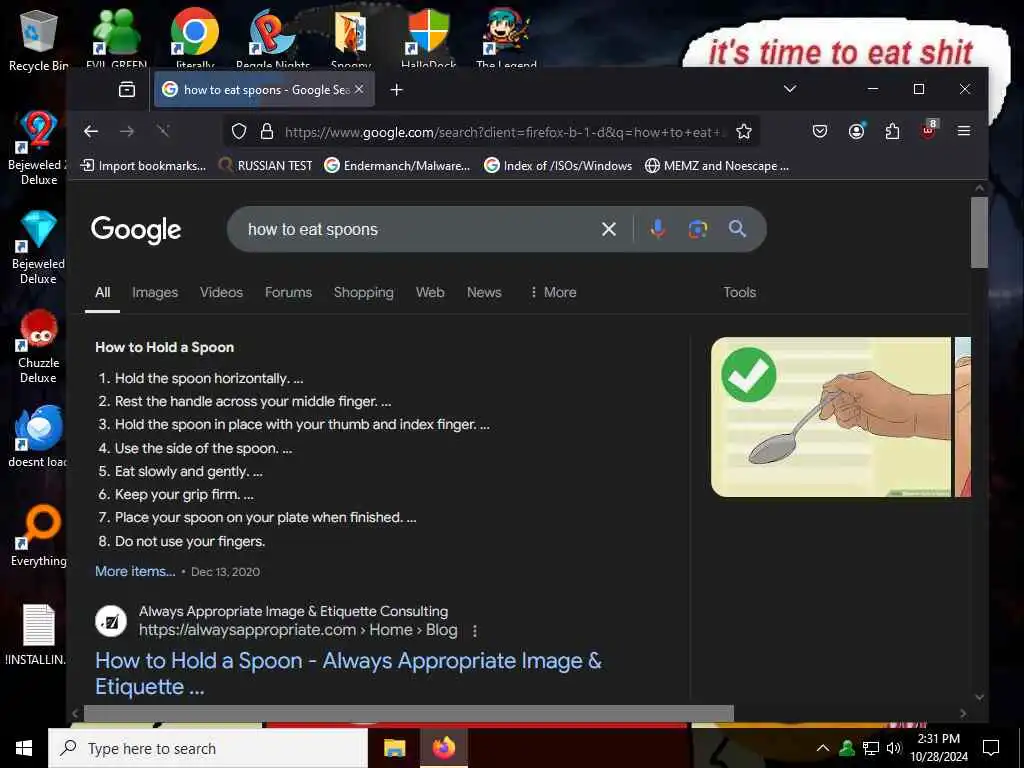Open the Thunderbird 'doesnt load' shortcut

tap(38, 436)
